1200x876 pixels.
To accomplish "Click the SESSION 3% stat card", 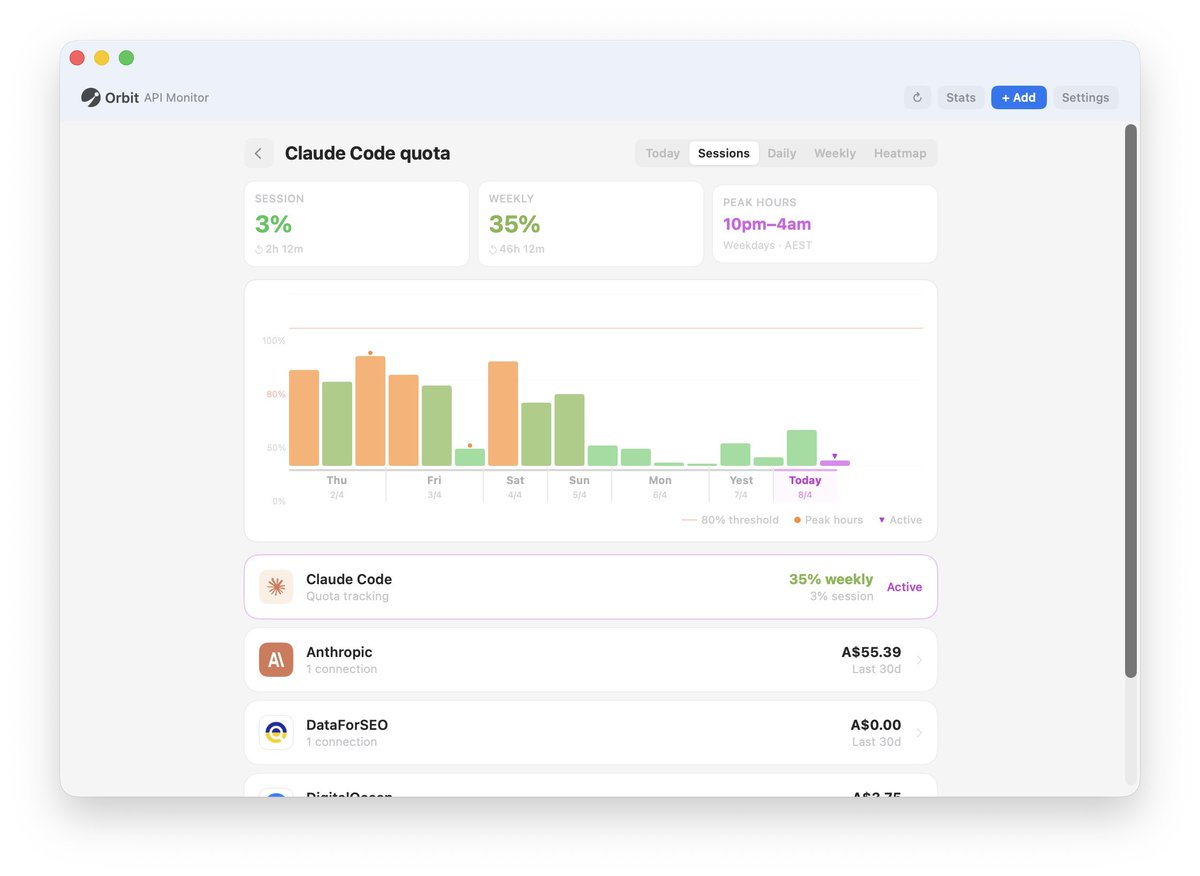I will (357, 224).
